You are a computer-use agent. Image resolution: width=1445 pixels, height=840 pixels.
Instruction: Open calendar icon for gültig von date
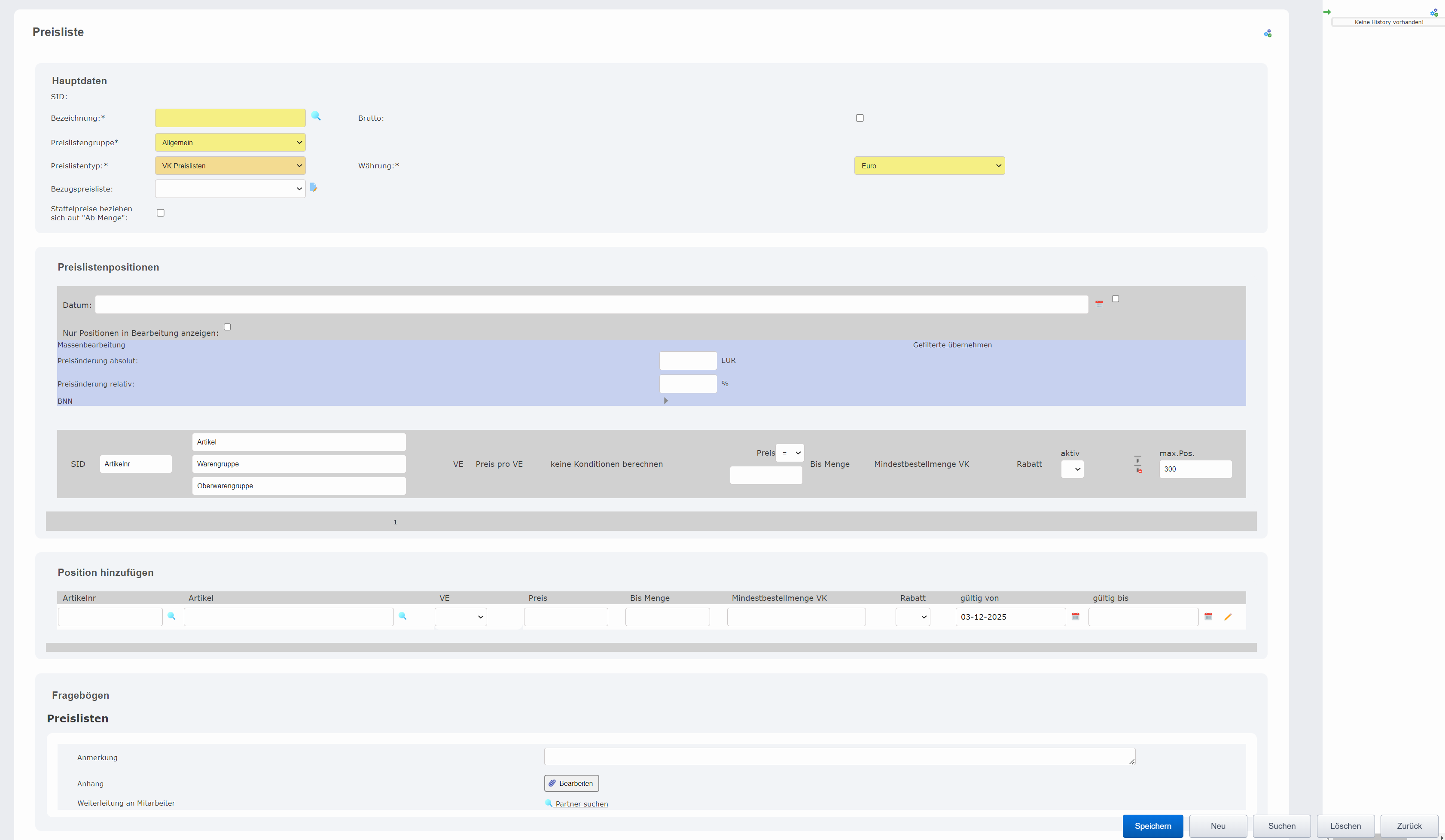point(1075,617)
